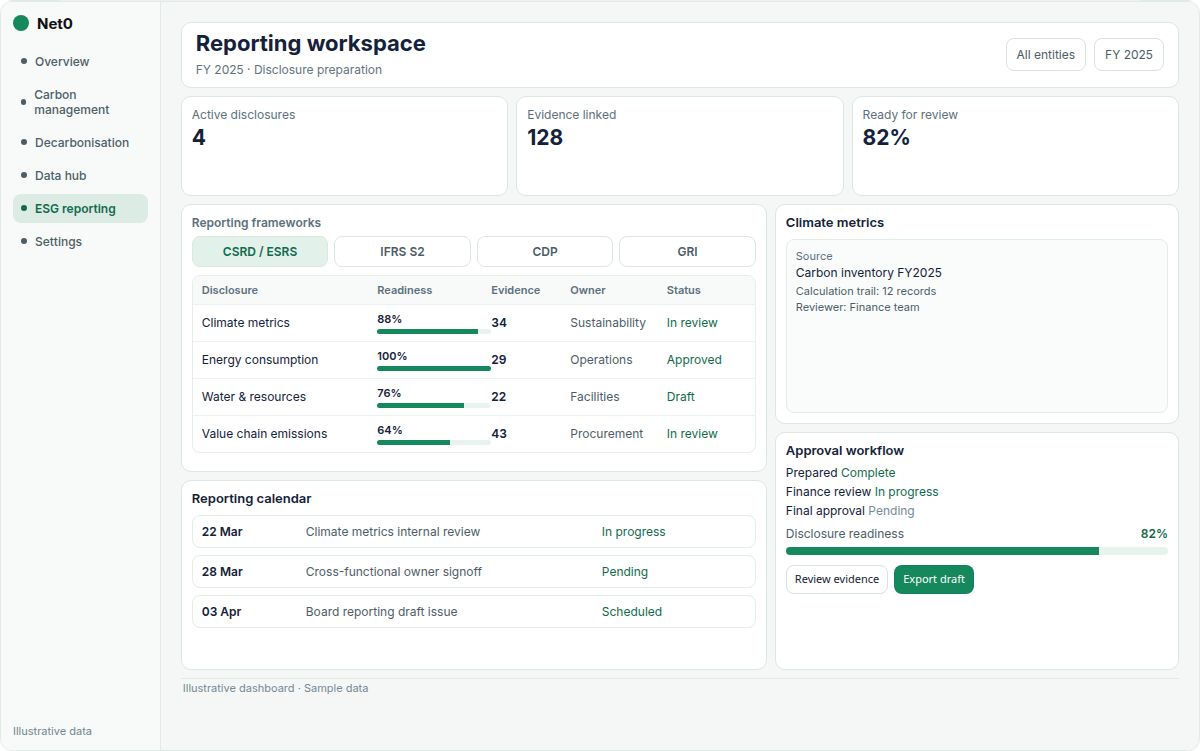Viewport: 1200px width, 751px height.
Task: Click the Climate metrics readiness bar
Action: 434,331
